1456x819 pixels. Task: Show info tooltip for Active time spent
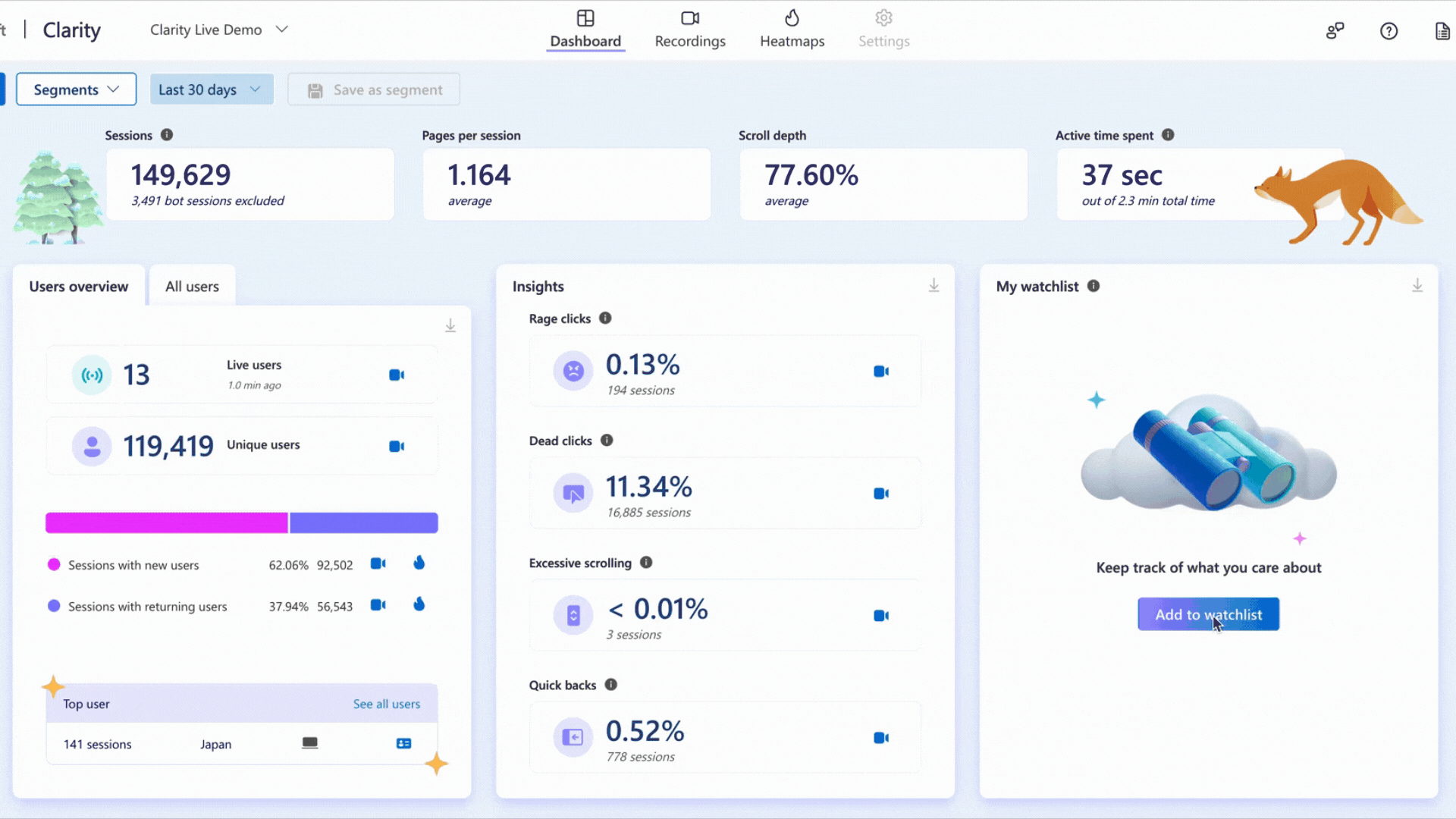click(x=1168, y=135)
